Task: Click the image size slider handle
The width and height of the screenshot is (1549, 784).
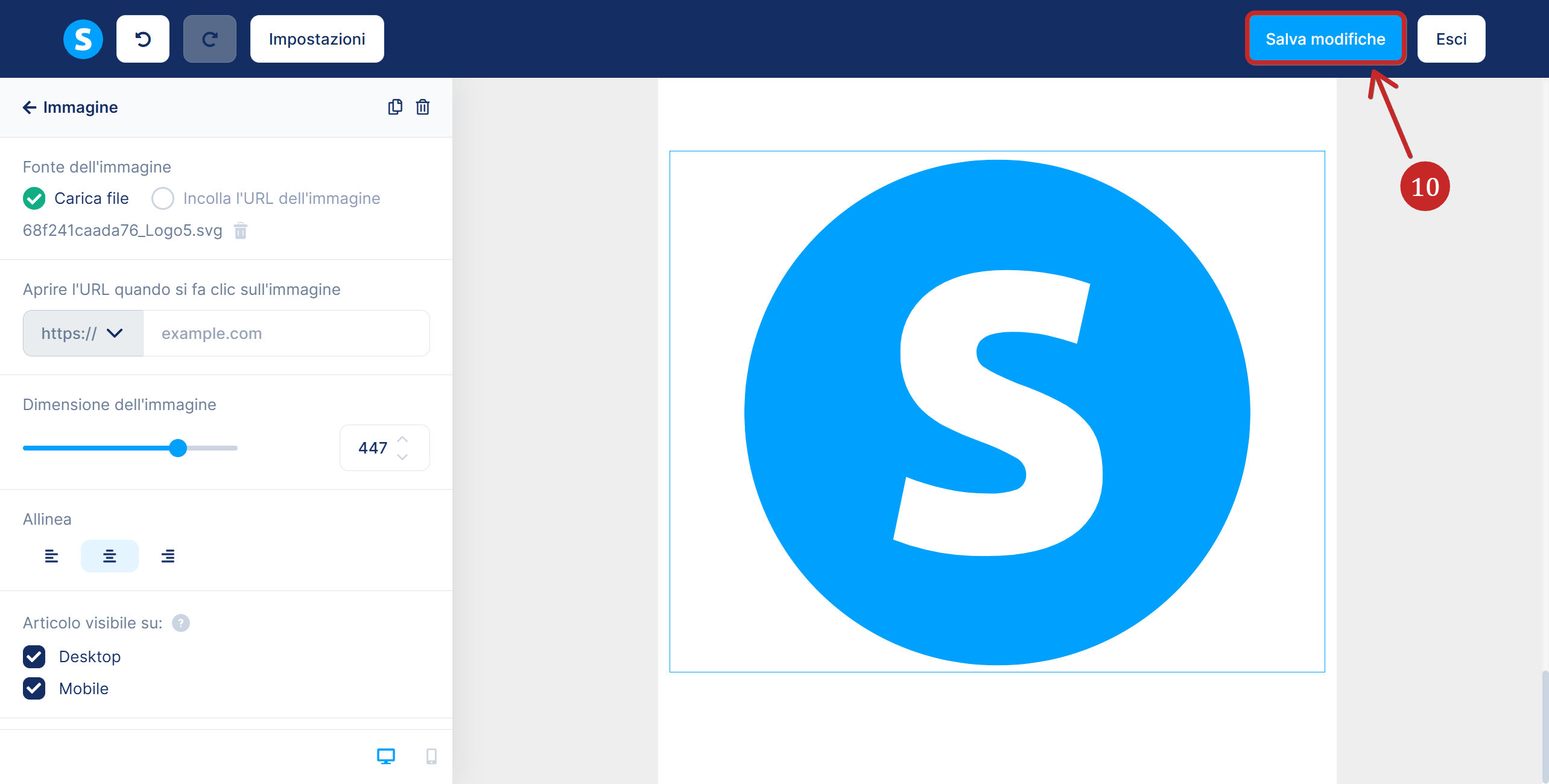Action: [x=178, y=448]
